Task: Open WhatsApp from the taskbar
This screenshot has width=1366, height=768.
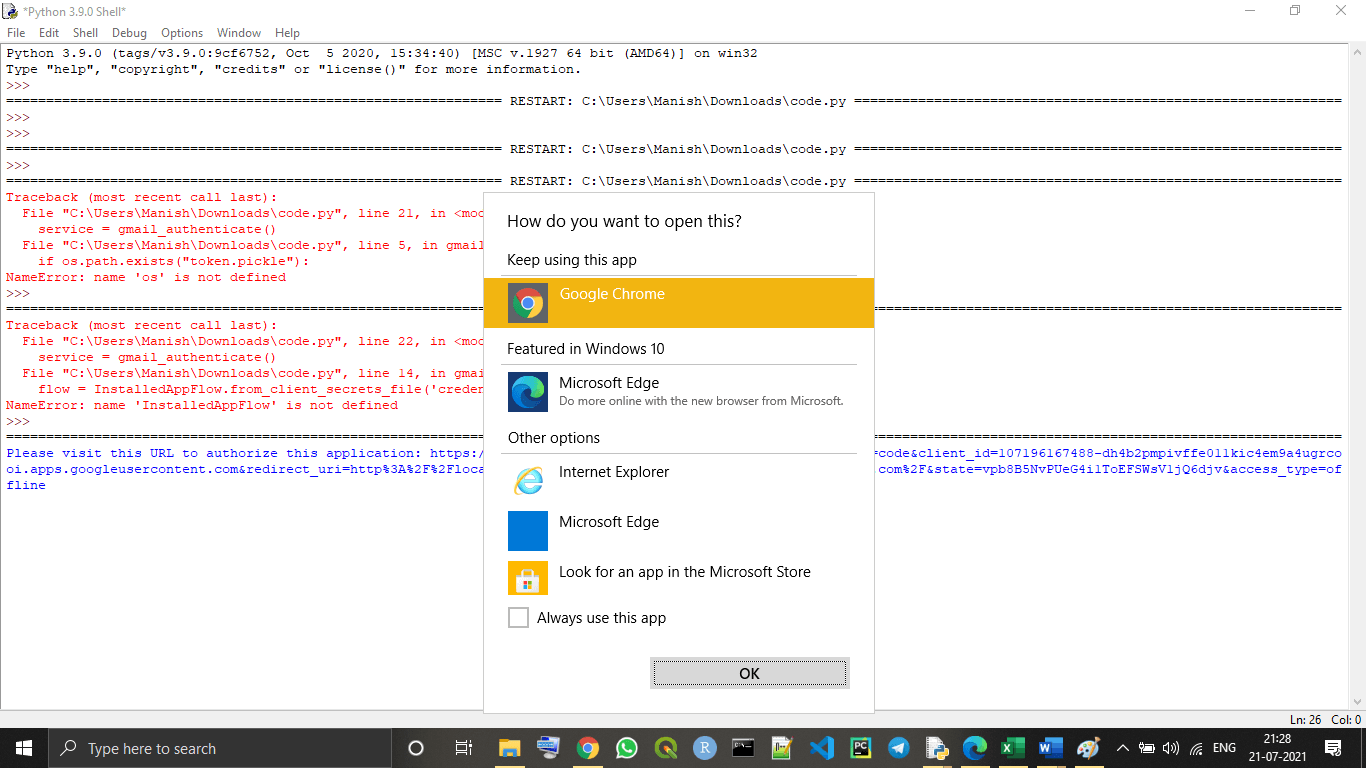Action: pyautogui.click(x=626, y=748)
